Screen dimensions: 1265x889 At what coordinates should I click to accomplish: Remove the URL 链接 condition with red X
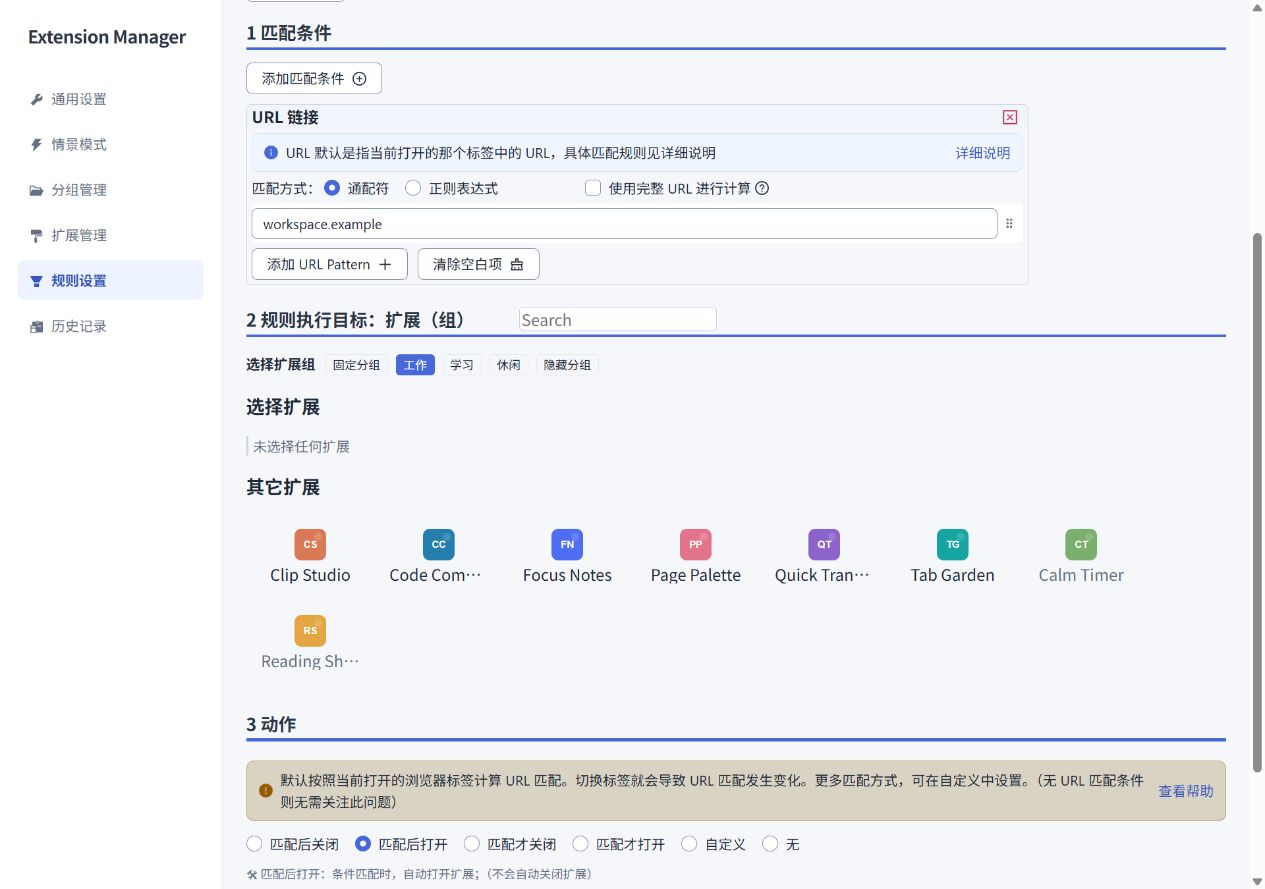point(1010,117)
